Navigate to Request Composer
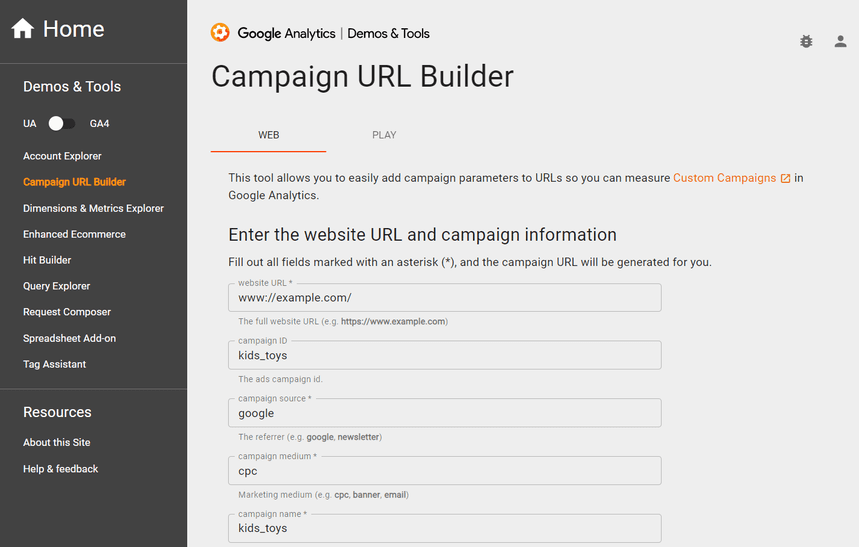The image size is (859, 547). coord(67,312)
